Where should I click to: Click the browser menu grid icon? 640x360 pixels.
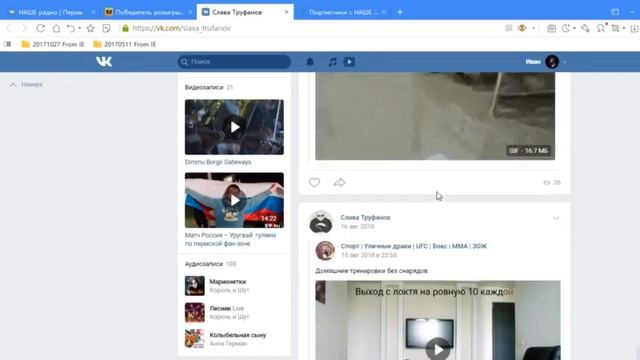(x=509, y=28)
